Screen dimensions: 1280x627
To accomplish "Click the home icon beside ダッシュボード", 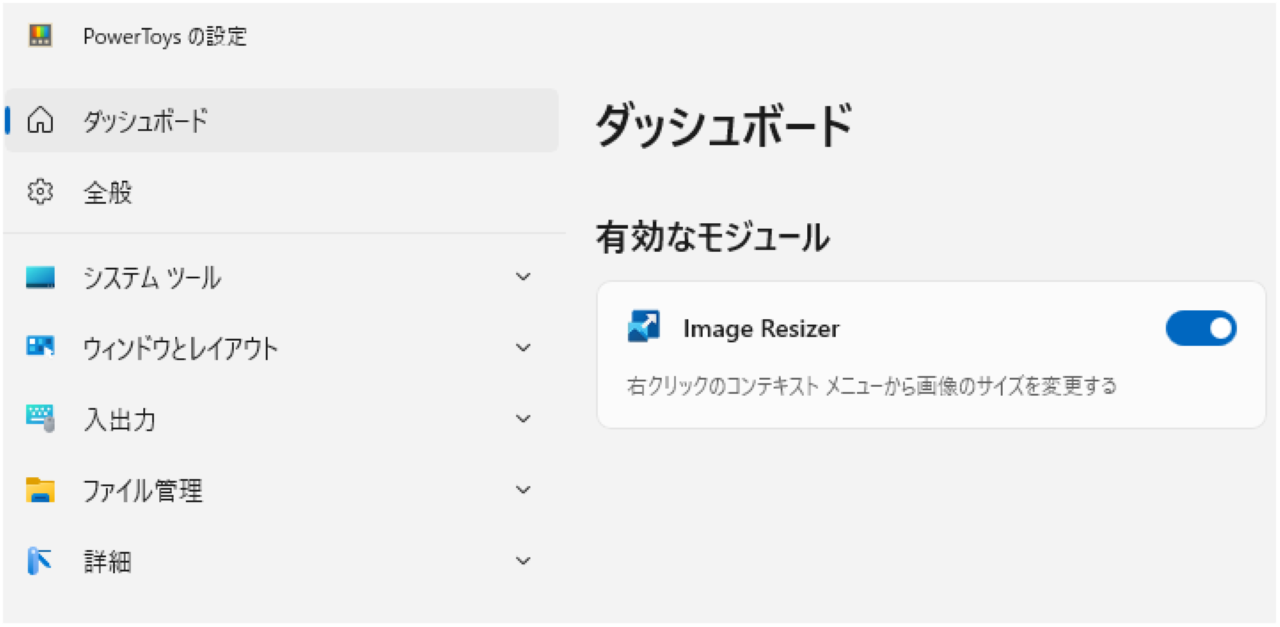I will point(41,122).
